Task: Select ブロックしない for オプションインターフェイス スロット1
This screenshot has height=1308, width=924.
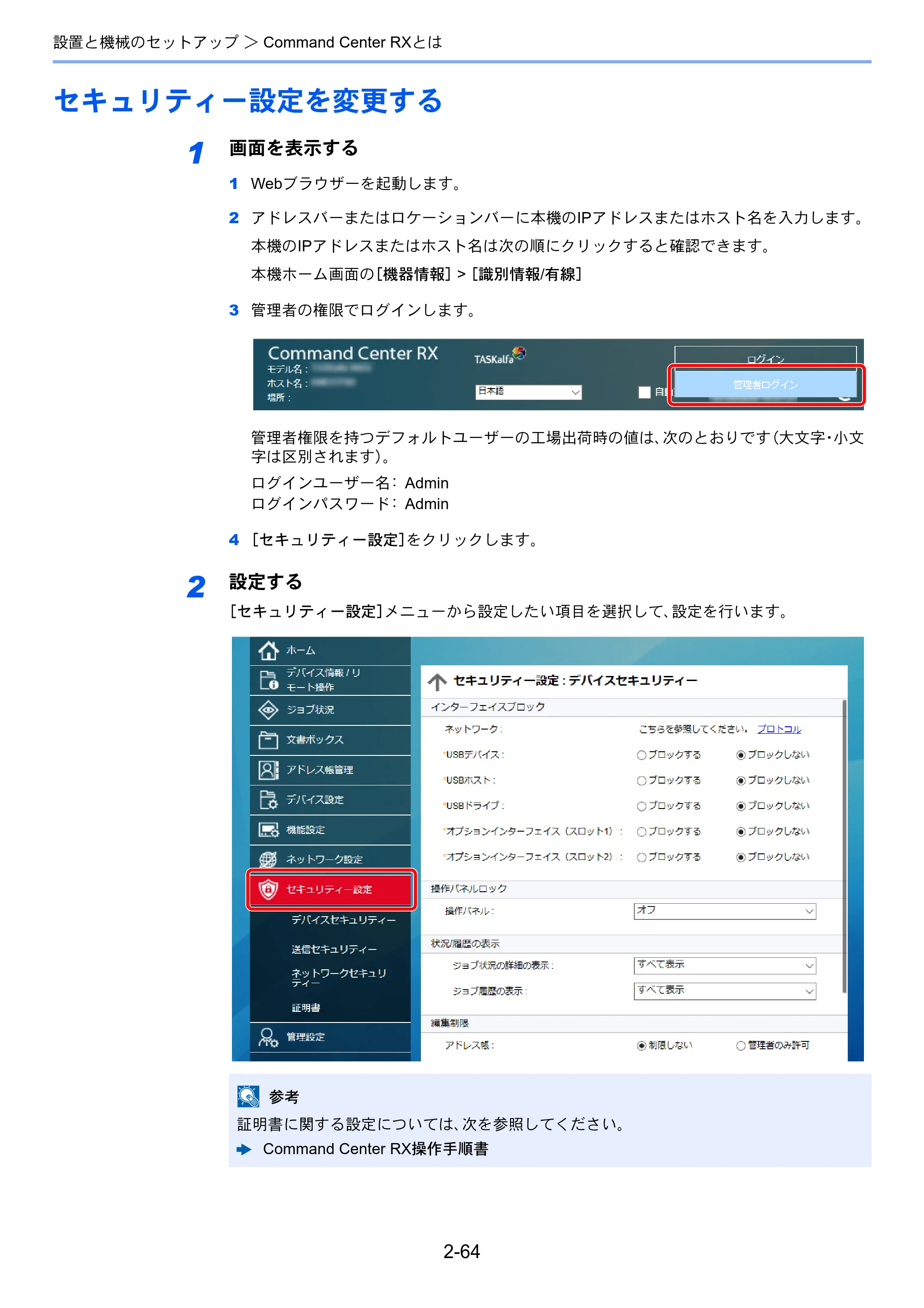Action: (741, 832)
